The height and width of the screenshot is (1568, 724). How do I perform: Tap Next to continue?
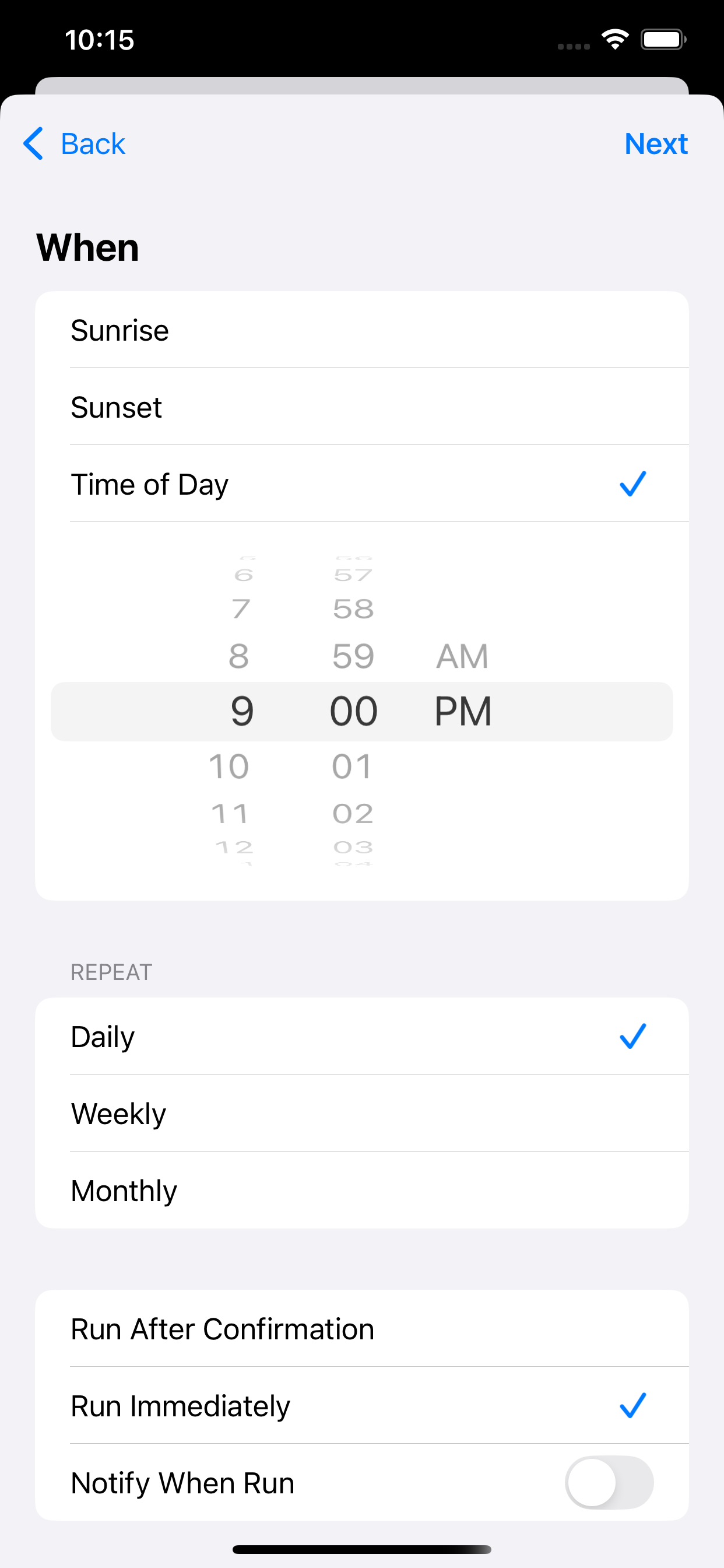(656, 143)
